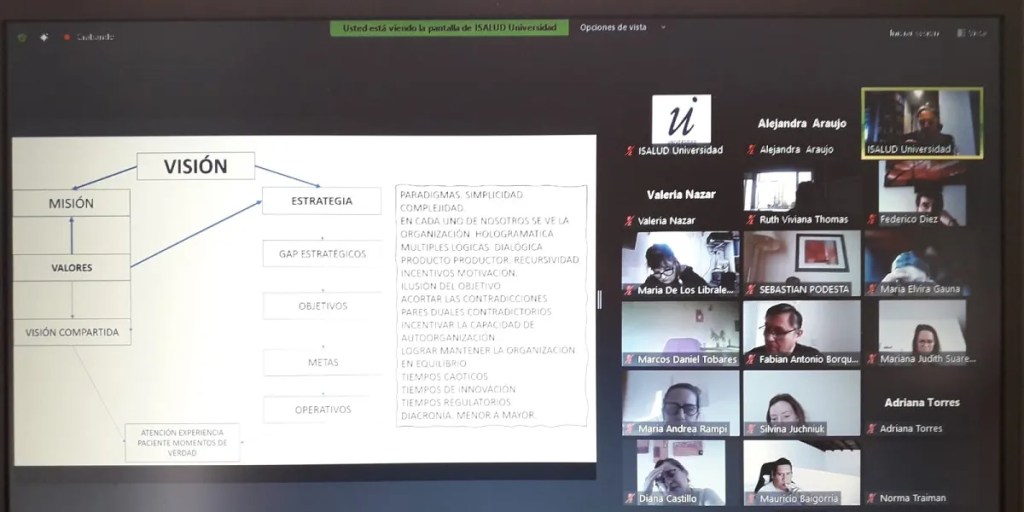Click muted mic icon beside Diana Castillo
Screen dimensions: 1024x512
[x=629, y=498]
